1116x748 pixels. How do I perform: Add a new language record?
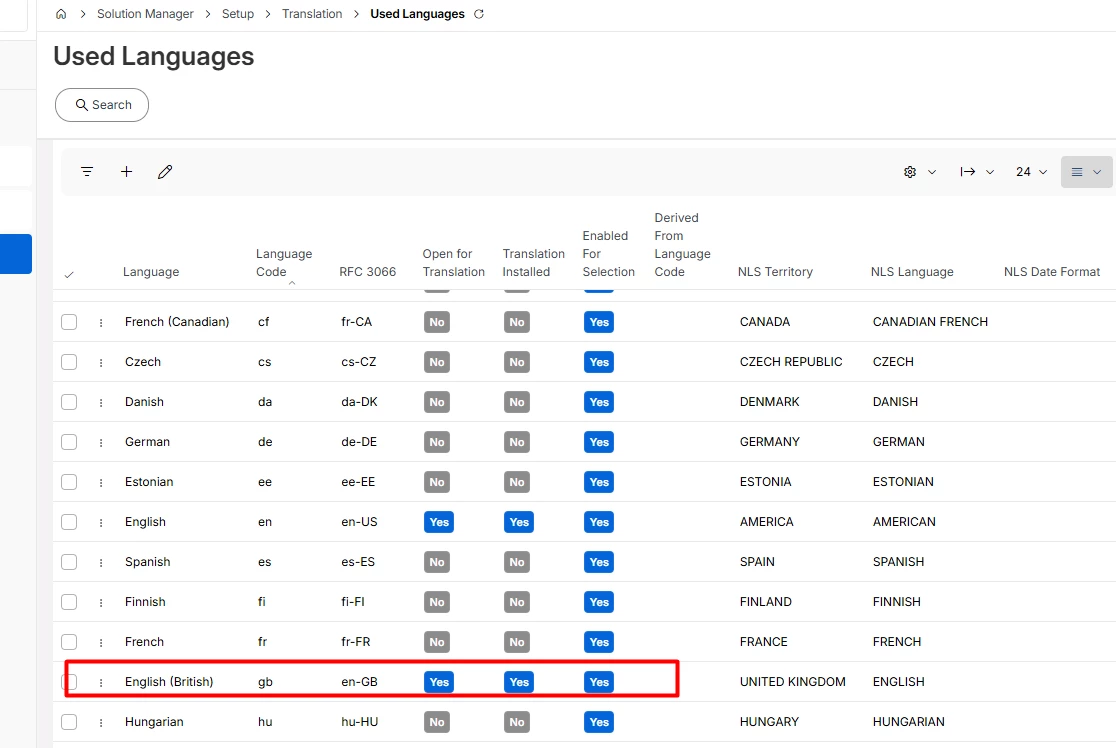127,172
